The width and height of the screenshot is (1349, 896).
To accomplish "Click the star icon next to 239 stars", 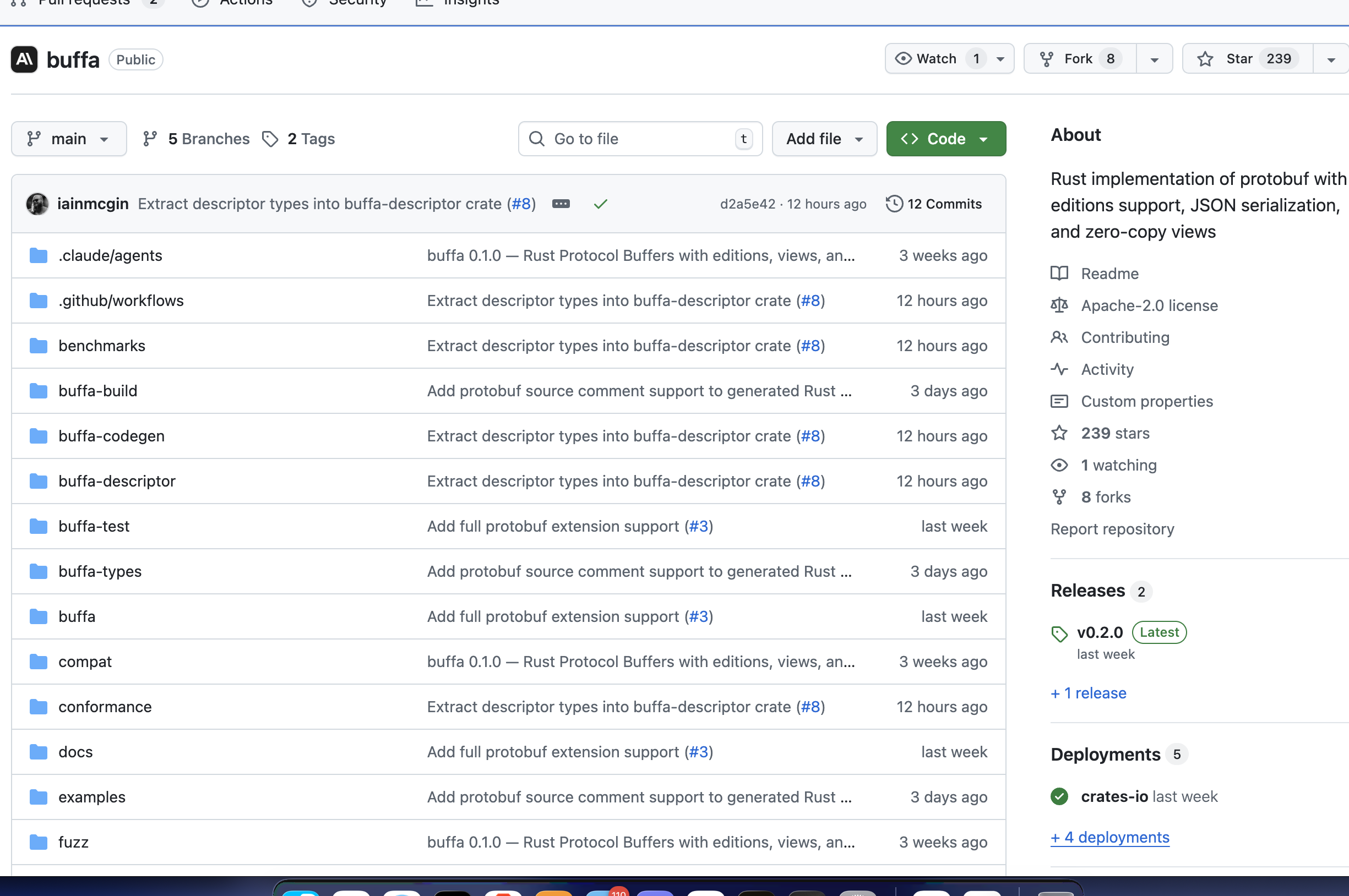I will click(1059, 433).
